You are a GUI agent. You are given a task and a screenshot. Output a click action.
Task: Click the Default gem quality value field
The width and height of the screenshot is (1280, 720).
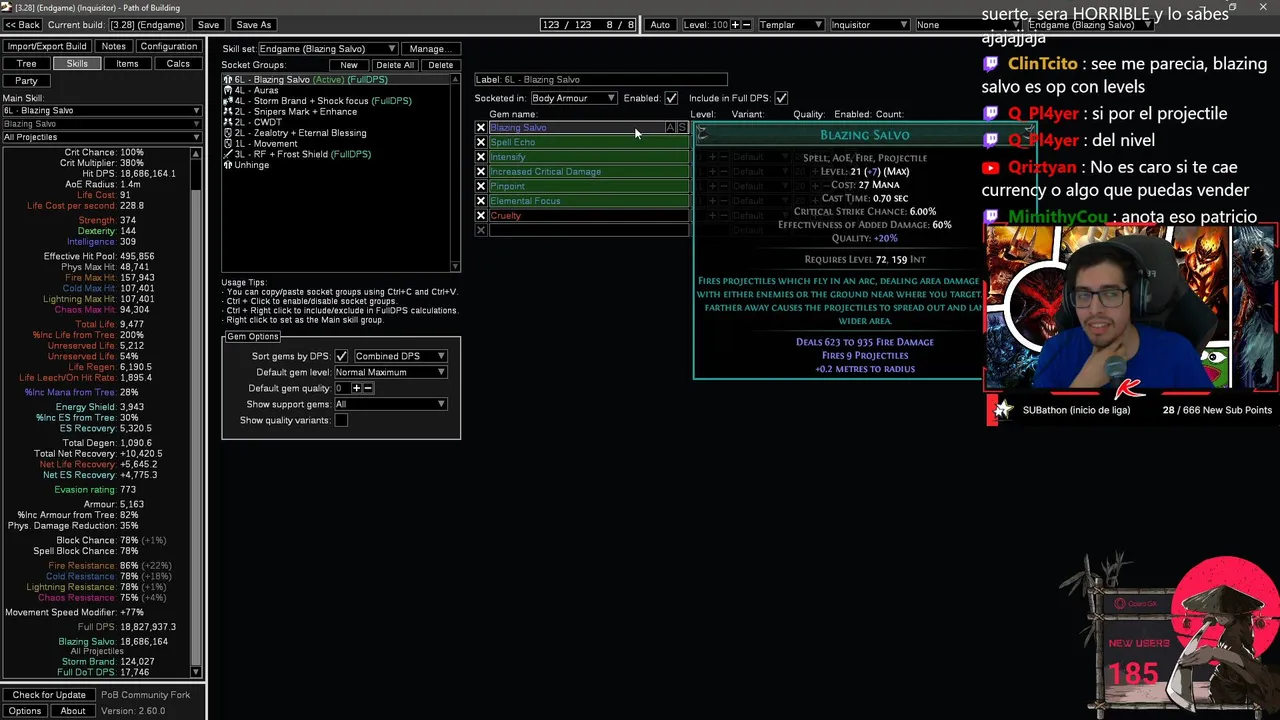click(341, 388)
